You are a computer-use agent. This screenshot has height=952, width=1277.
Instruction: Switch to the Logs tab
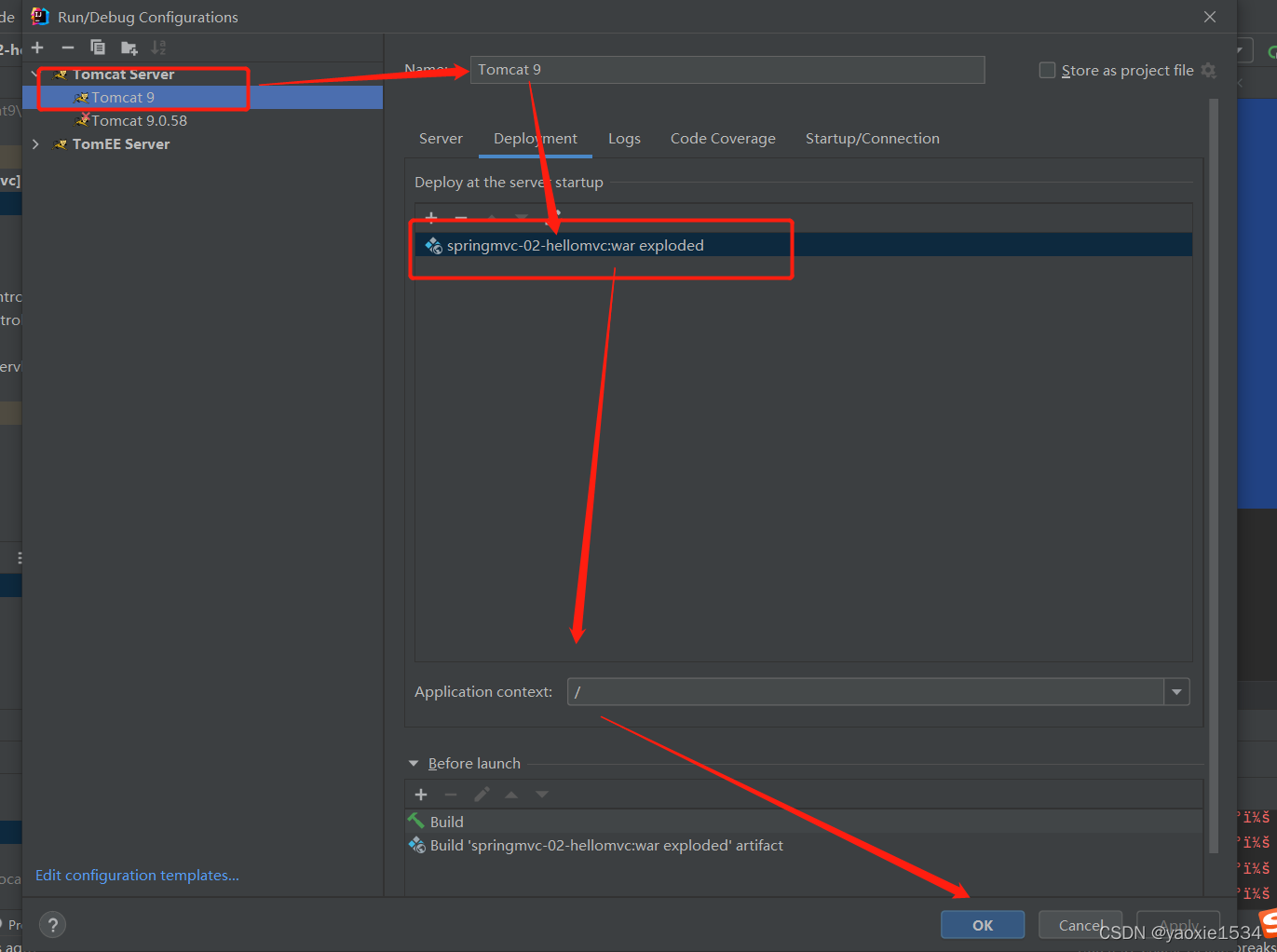pyautogui.click(x=624, y=139)
